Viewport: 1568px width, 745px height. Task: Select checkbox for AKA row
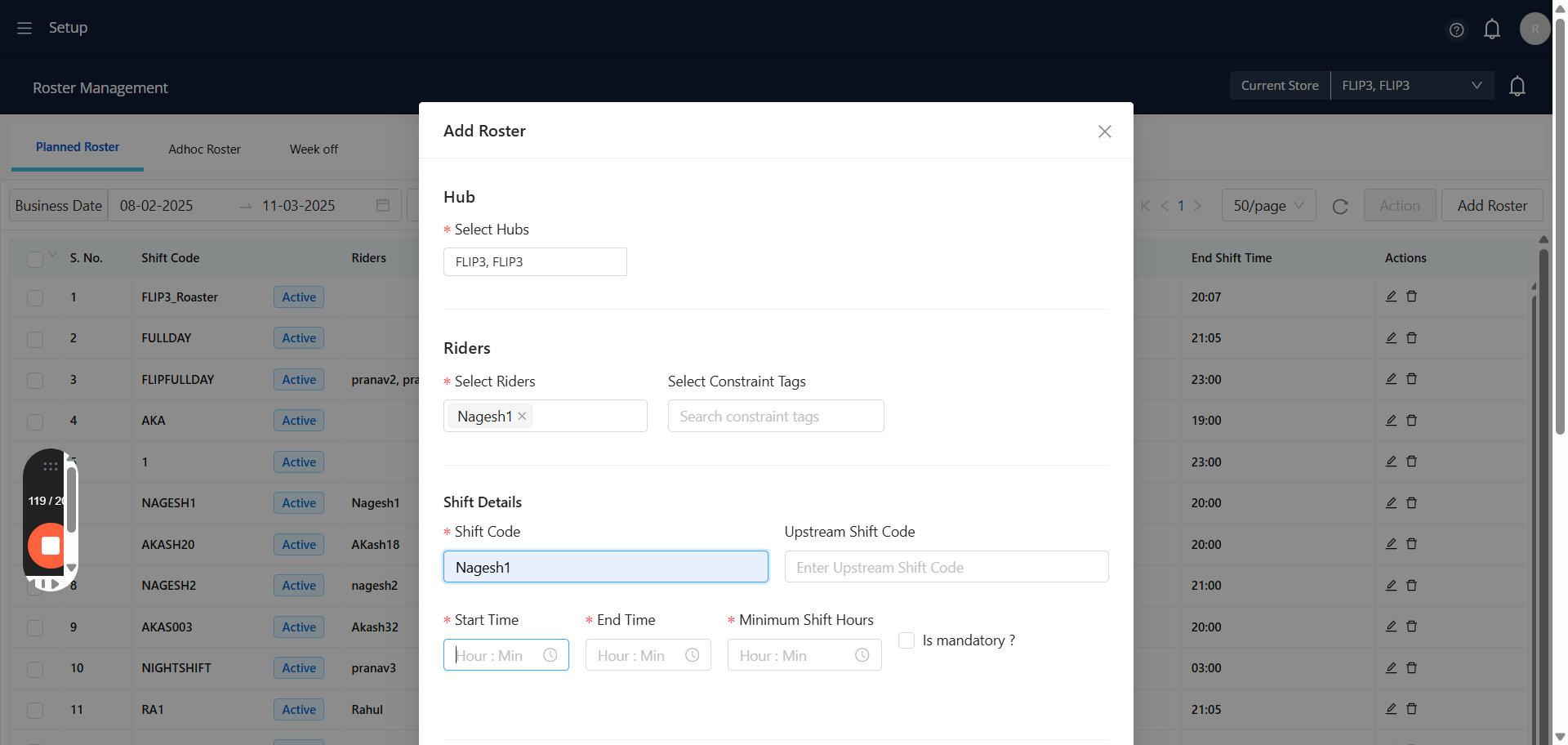(35, 422)
